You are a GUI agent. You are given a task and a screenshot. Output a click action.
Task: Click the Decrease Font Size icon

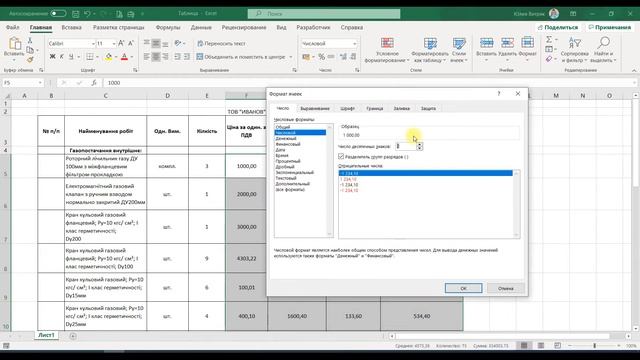coord(131,43)
